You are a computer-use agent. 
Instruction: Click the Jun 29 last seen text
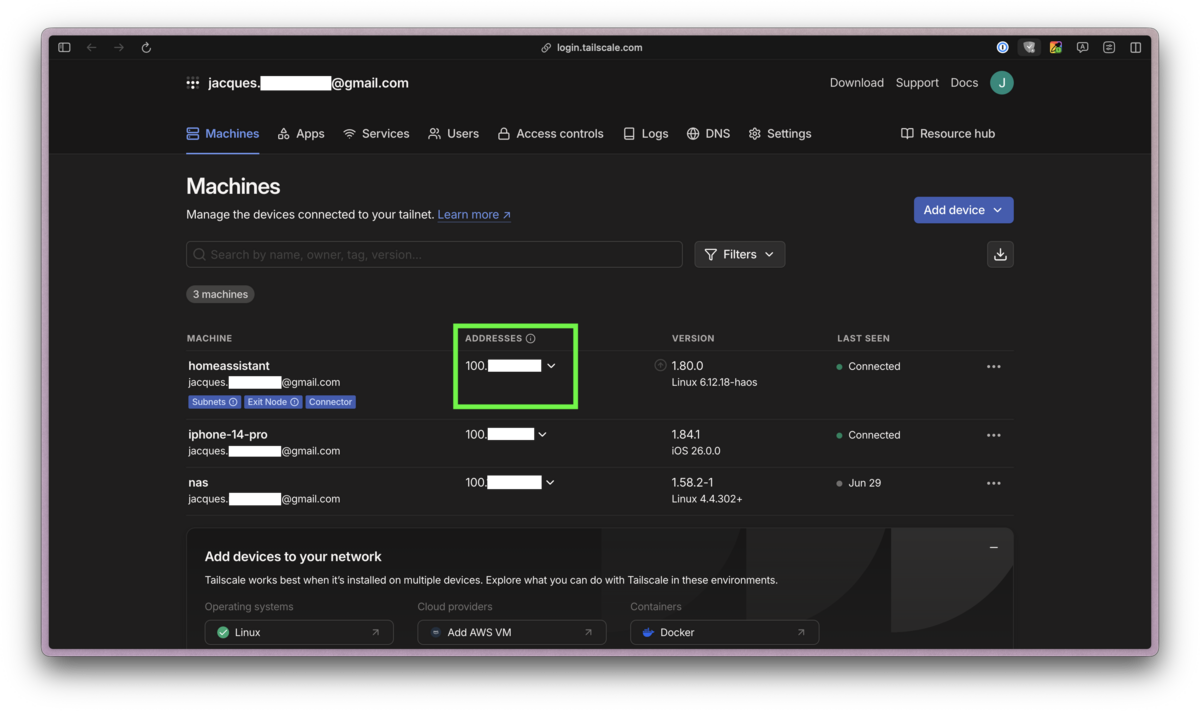coord(865,483)
